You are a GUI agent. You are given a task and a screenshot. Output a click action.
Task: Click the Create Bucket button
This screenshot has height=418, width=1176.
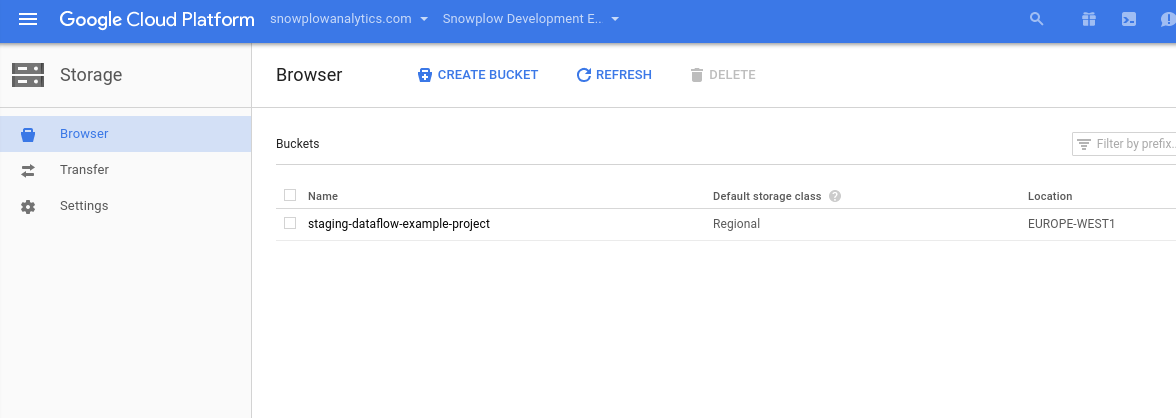(478, 75)
